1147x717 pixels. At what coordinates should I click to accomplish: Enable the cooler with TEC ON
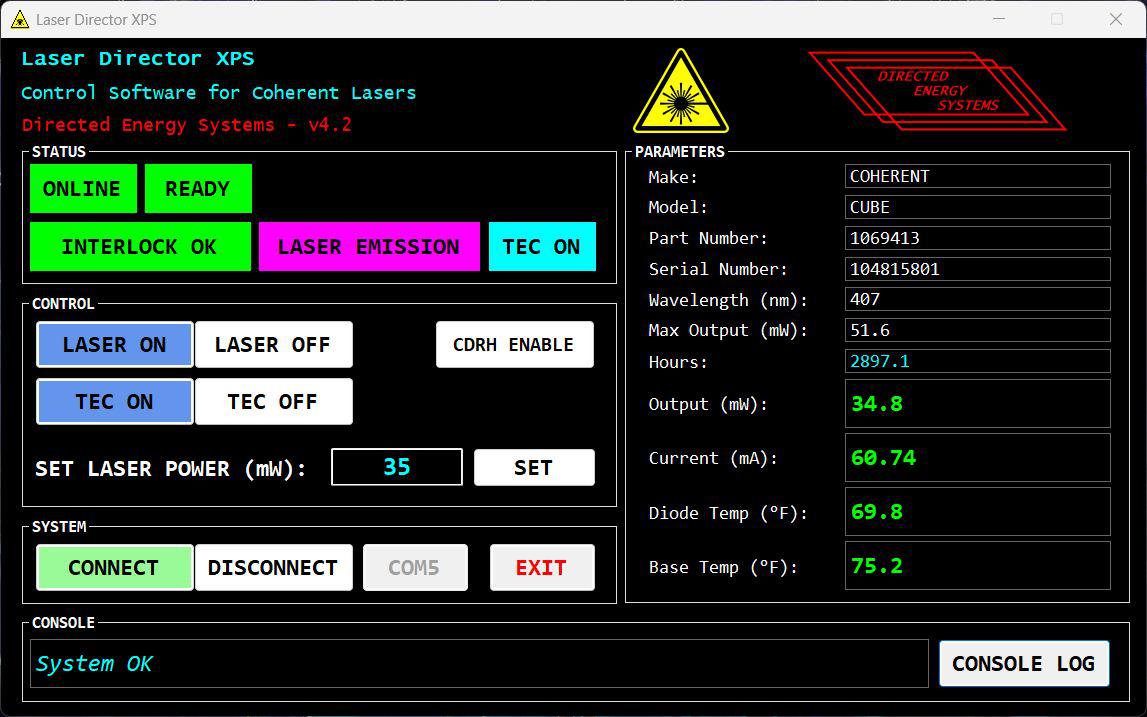[115, 402]
